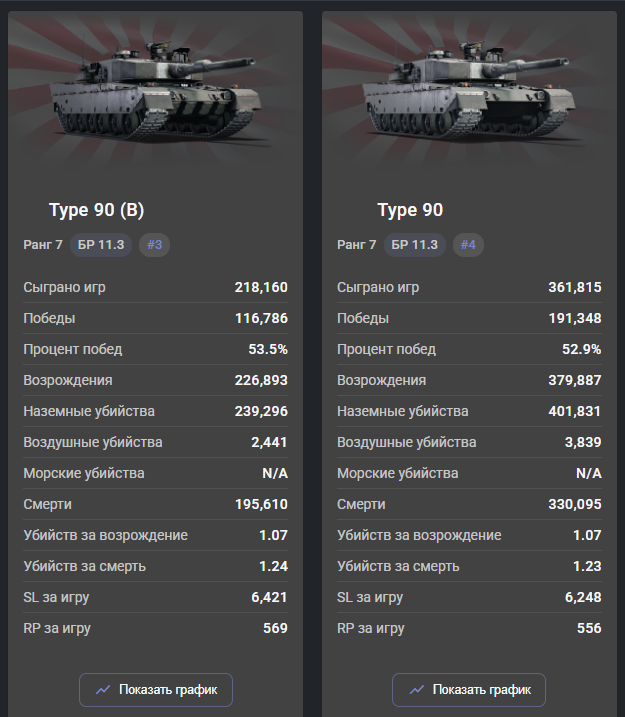Click Ранг 7 label on Type 90 (B) card
625x717 pixels.
point(43,245)
